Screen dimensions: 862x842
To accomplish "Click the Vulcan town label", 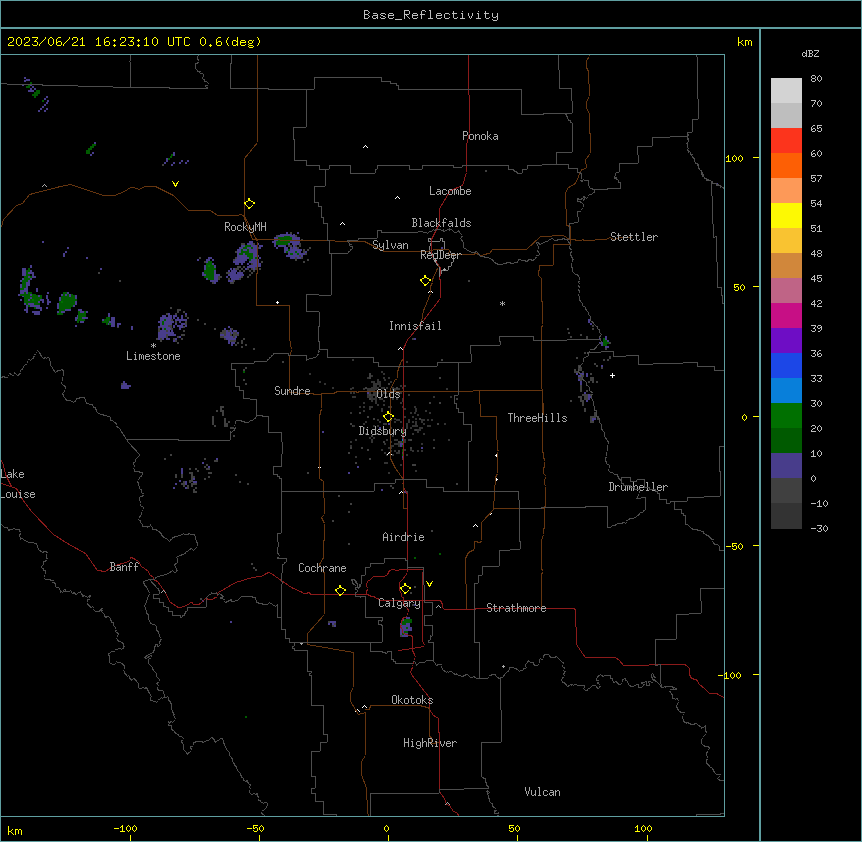I will (543, 792).
